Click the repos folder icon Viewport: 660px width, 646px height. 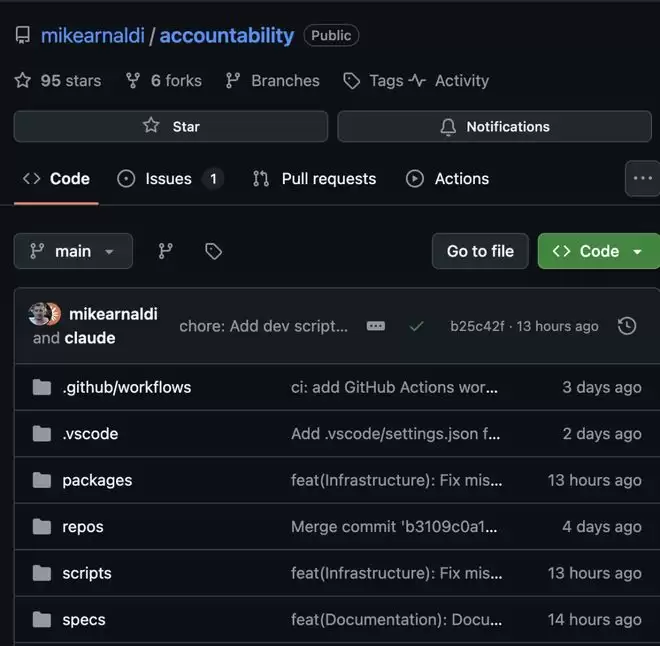[x=41, y=527]
